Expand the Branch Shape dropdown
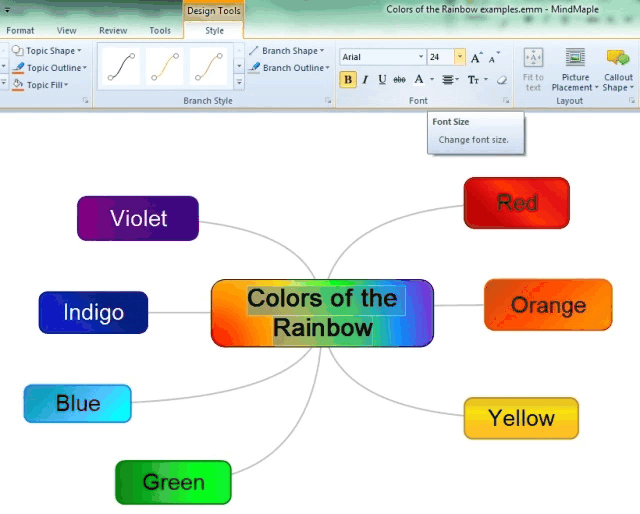This screenshot has width=640, height=514. [322, 51]
